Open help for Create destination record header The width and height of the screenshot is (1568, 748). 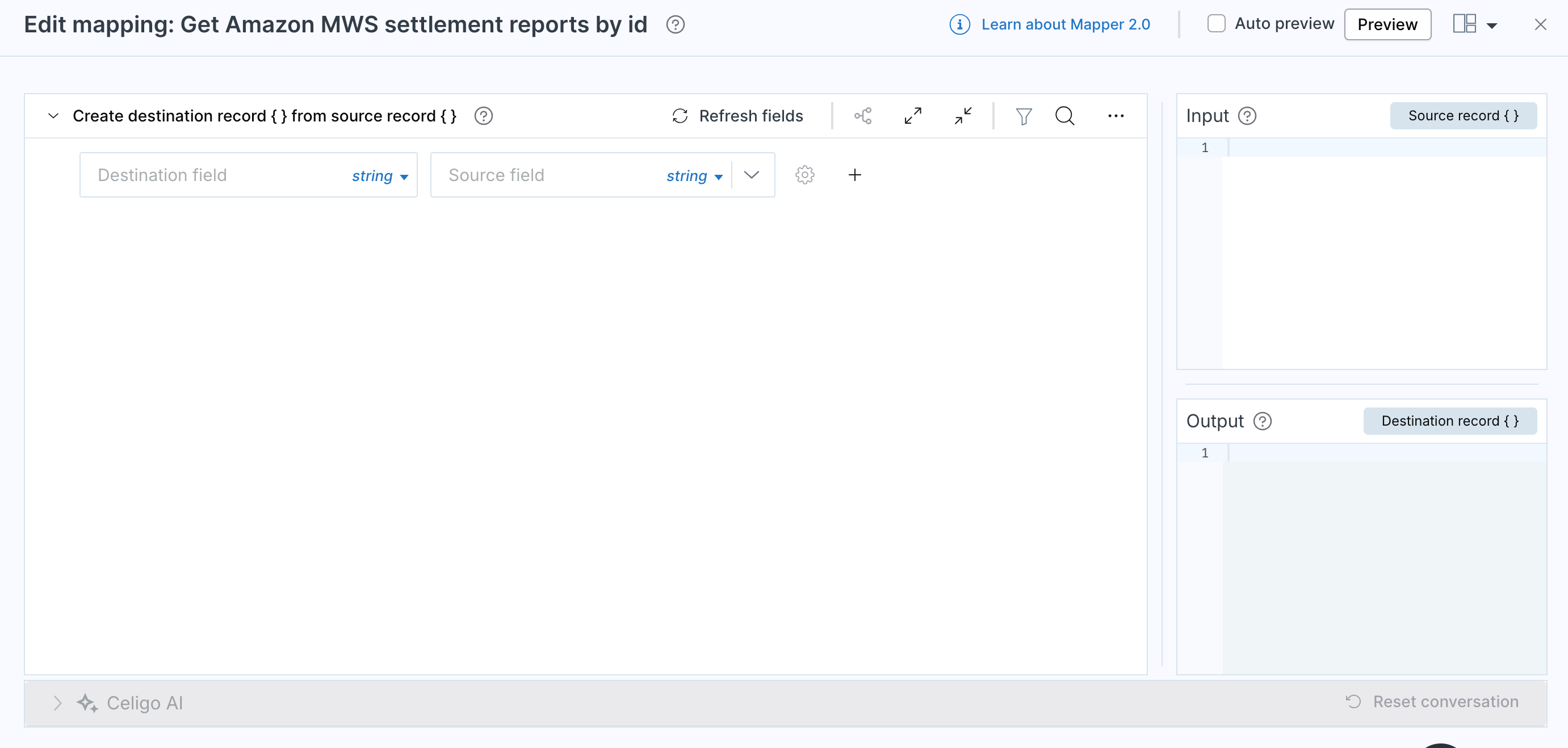(x=483, y=116)
